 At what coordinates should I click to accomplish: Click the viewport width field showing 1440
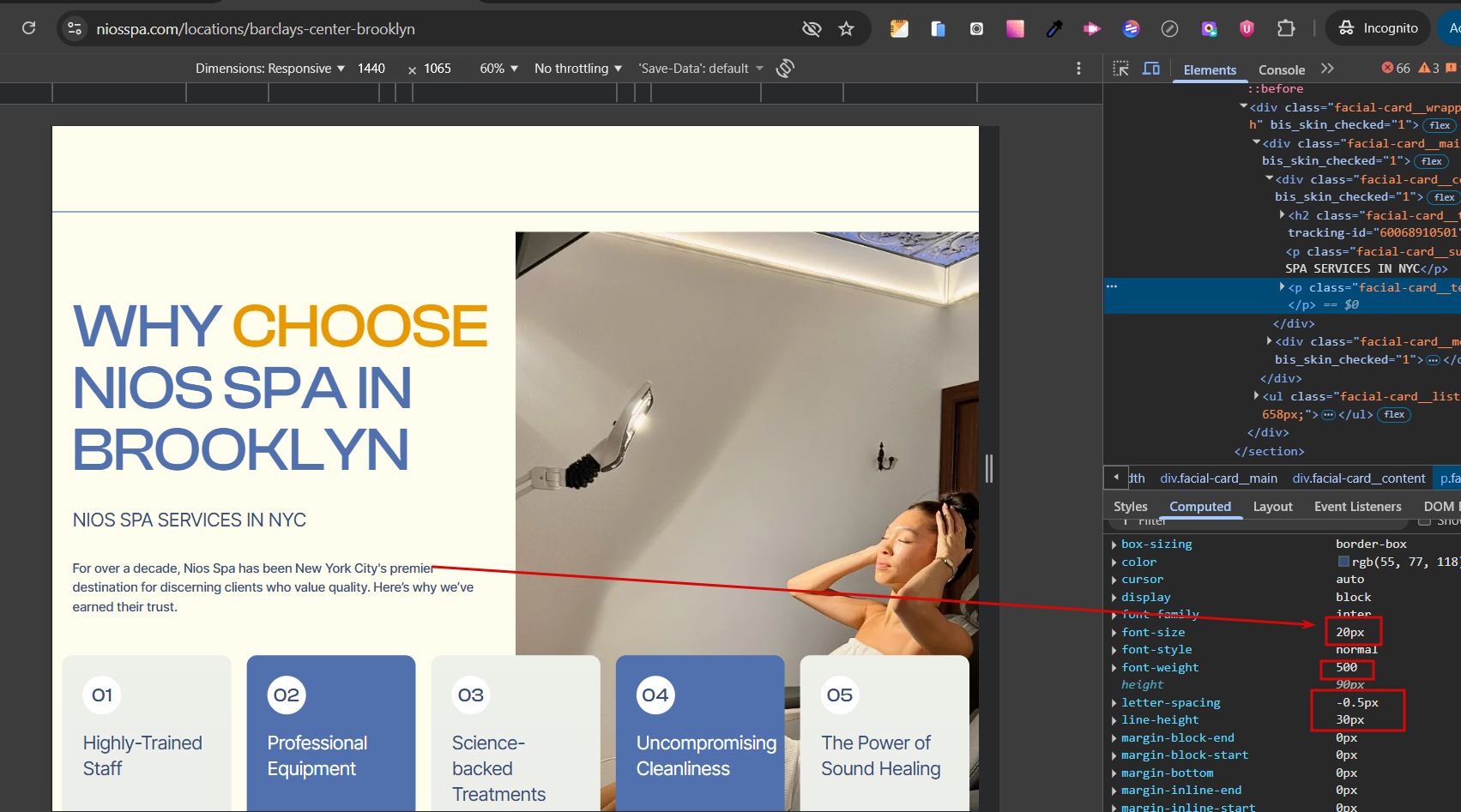(x=371, y=69)
